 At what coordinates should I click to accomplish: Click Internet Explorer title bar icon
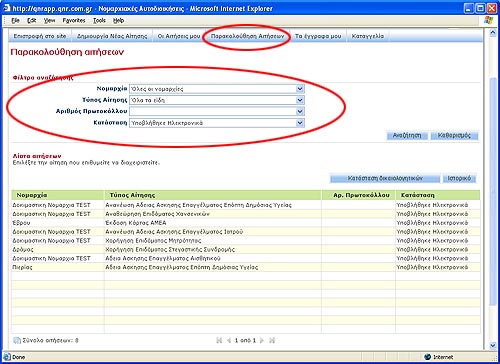click(x=6, y=8)
